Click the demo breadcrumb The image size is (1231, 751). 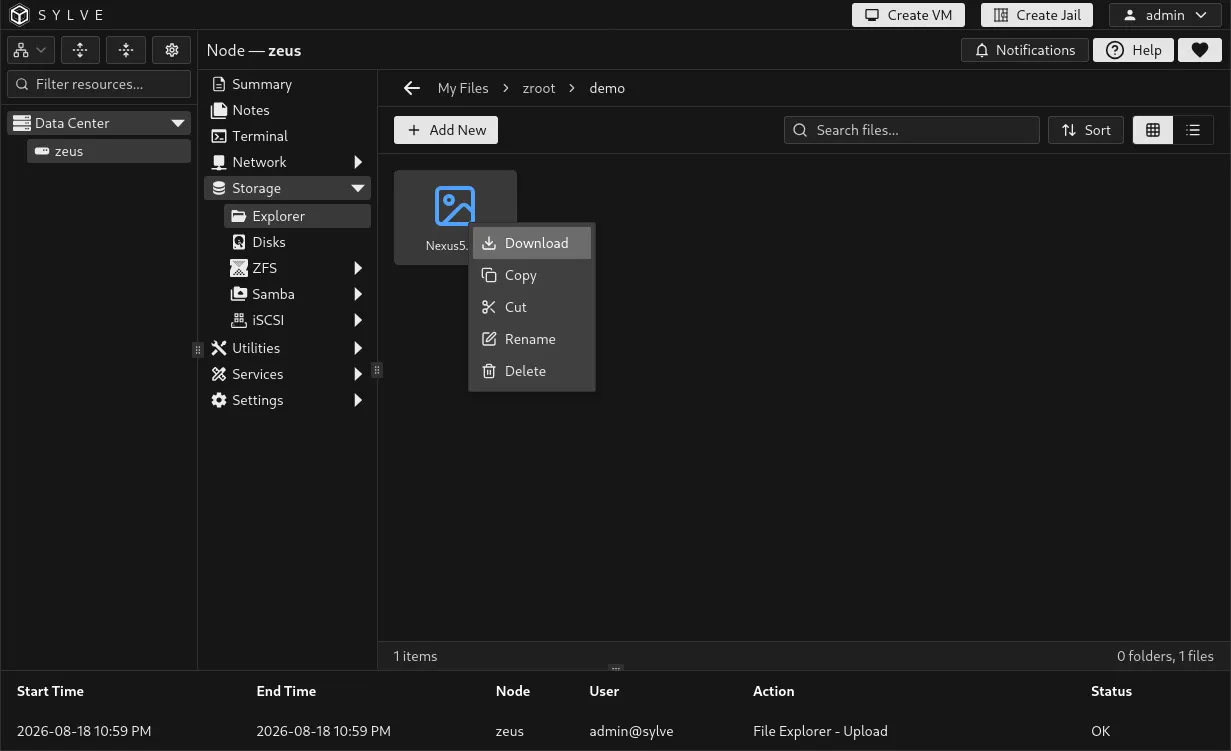[x=607, y=88]
